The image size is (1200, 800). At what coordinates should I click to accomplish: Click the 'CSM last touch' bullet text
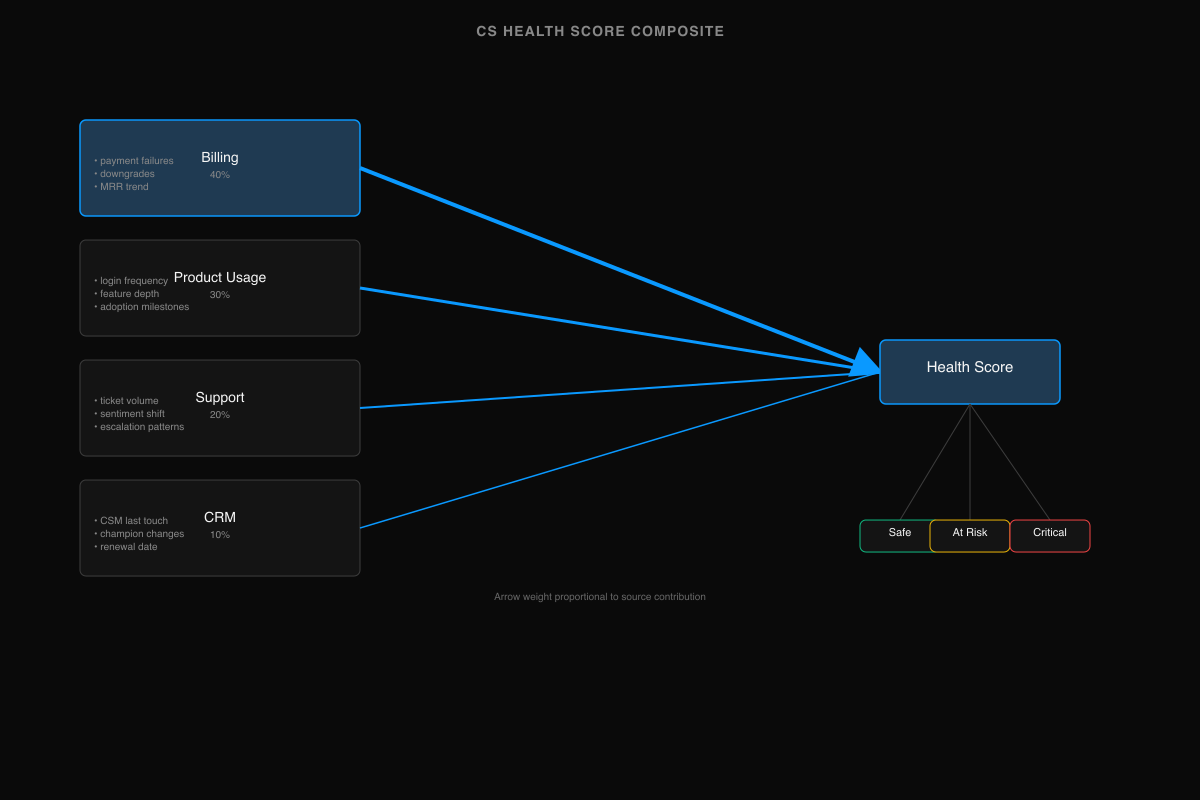click(131, 521)
